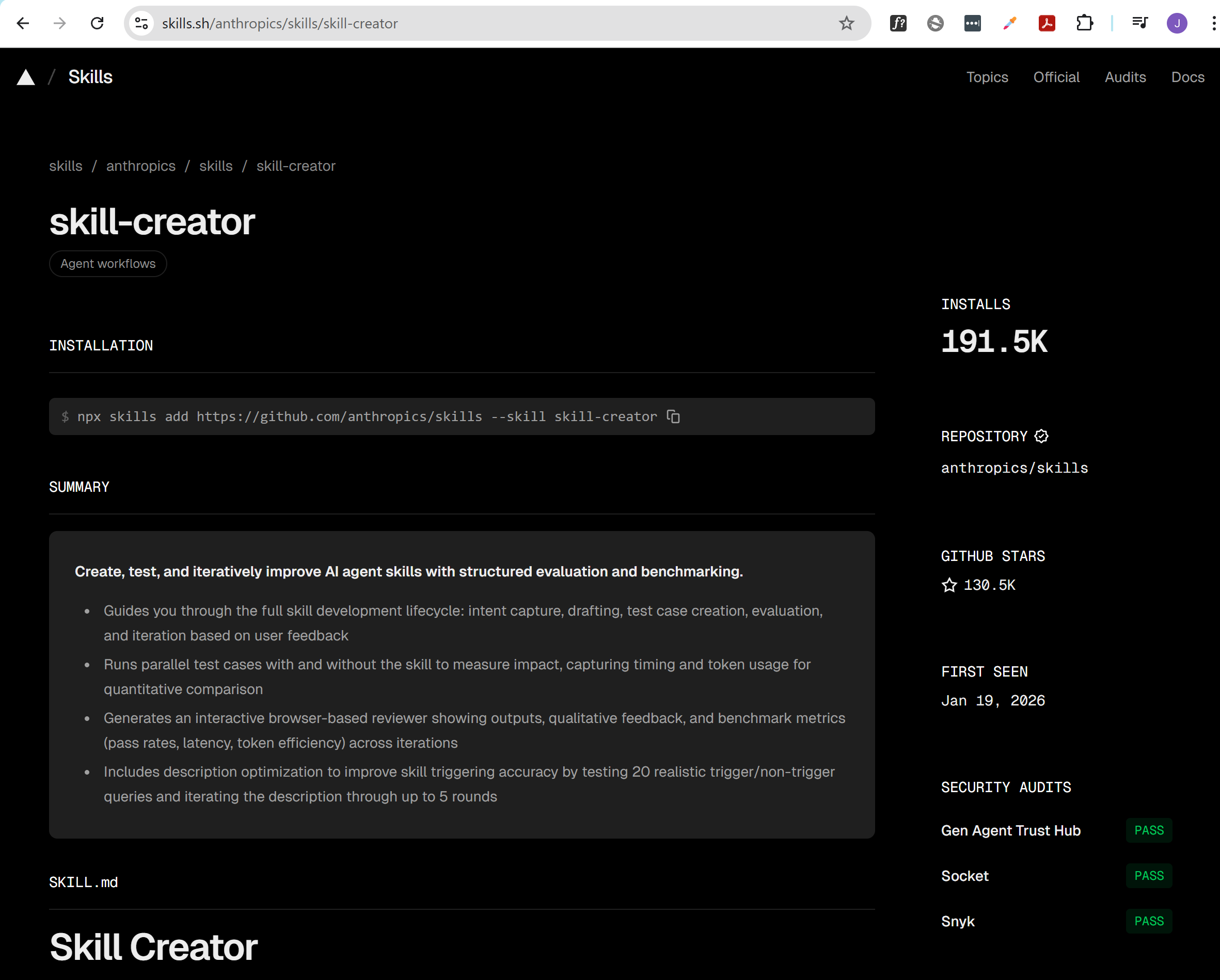Open the media control icon in toolbar
The height and width of the screenshot is (980, 1220).
point(1139,23)
